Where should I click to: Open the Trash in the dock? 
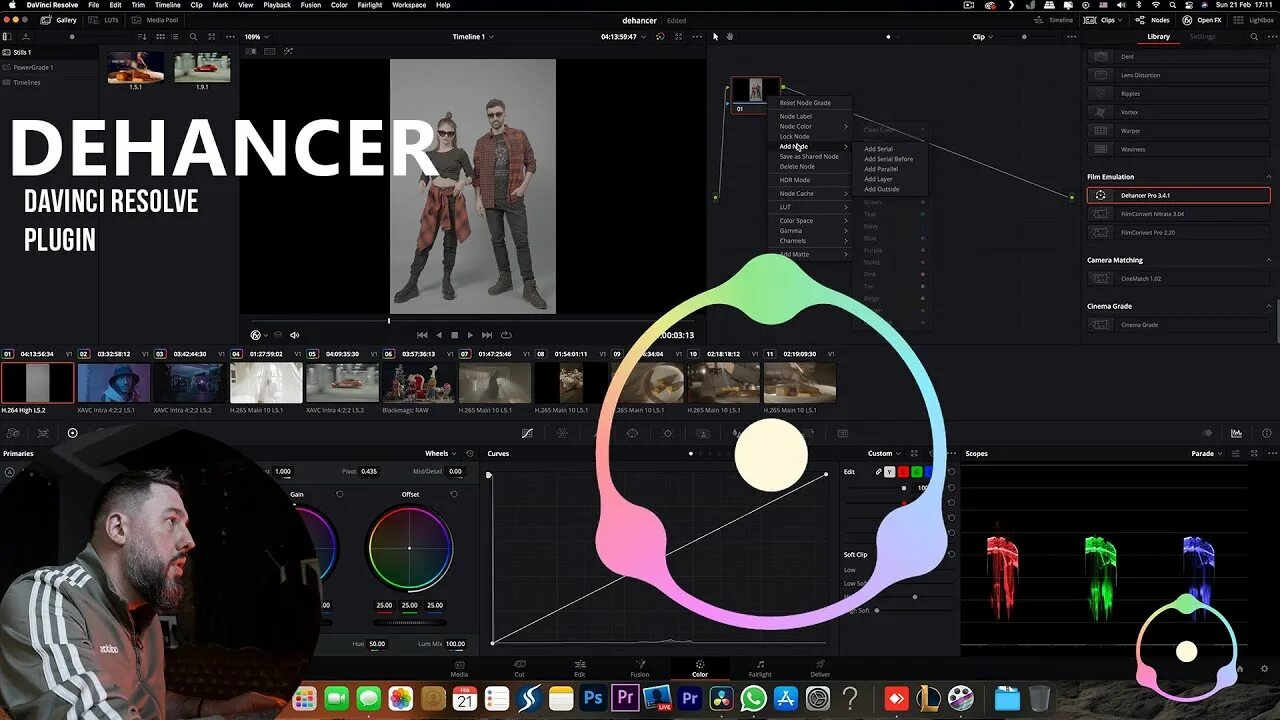coord(1040,698)
